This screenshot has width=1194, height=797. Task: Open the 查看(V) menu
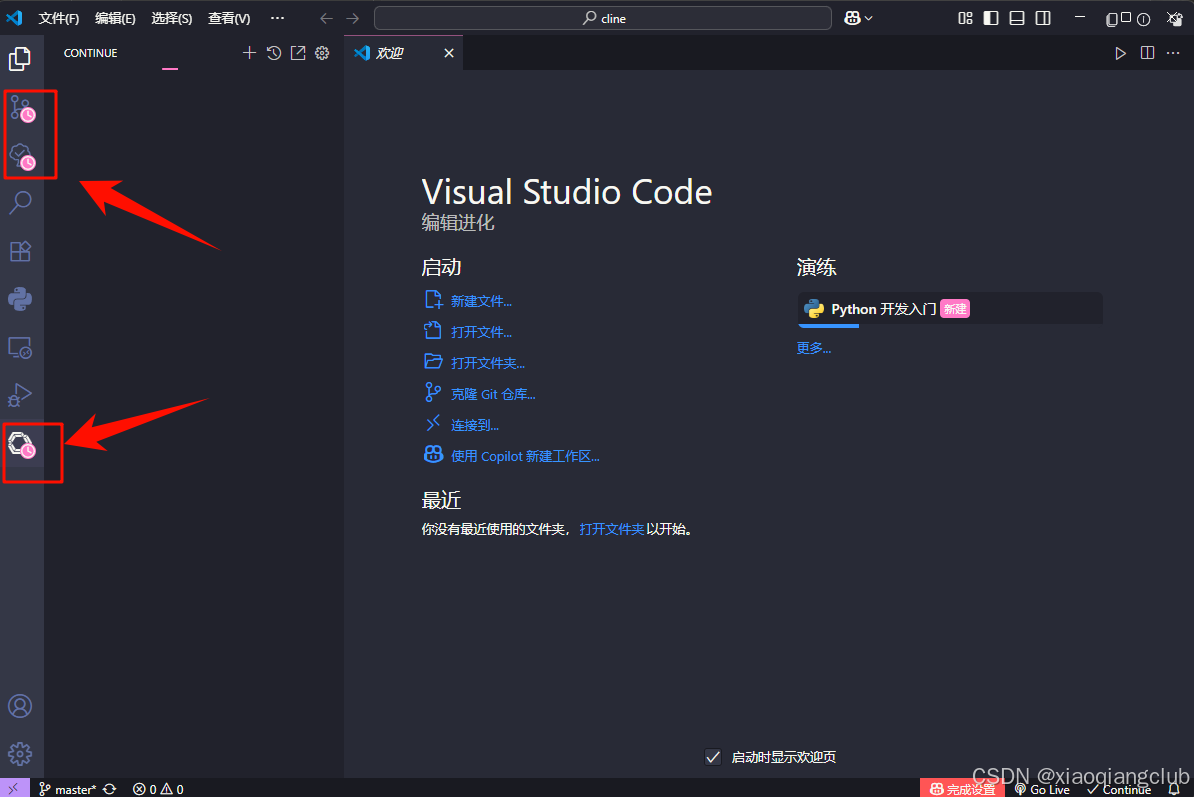[x=229, y=18]
